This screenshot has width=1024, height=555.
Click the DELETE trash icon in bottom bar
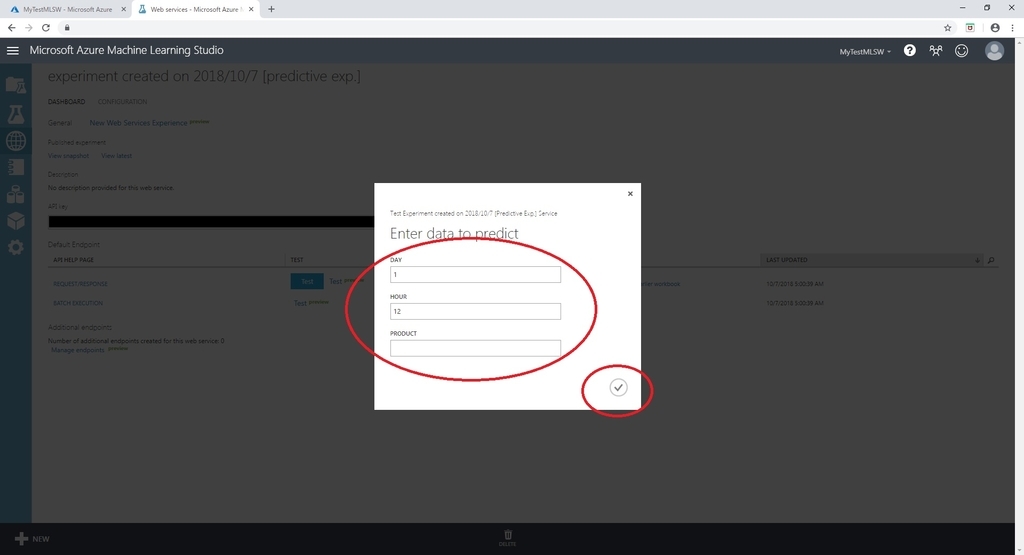pyautogui.click(x=507, y=538)
